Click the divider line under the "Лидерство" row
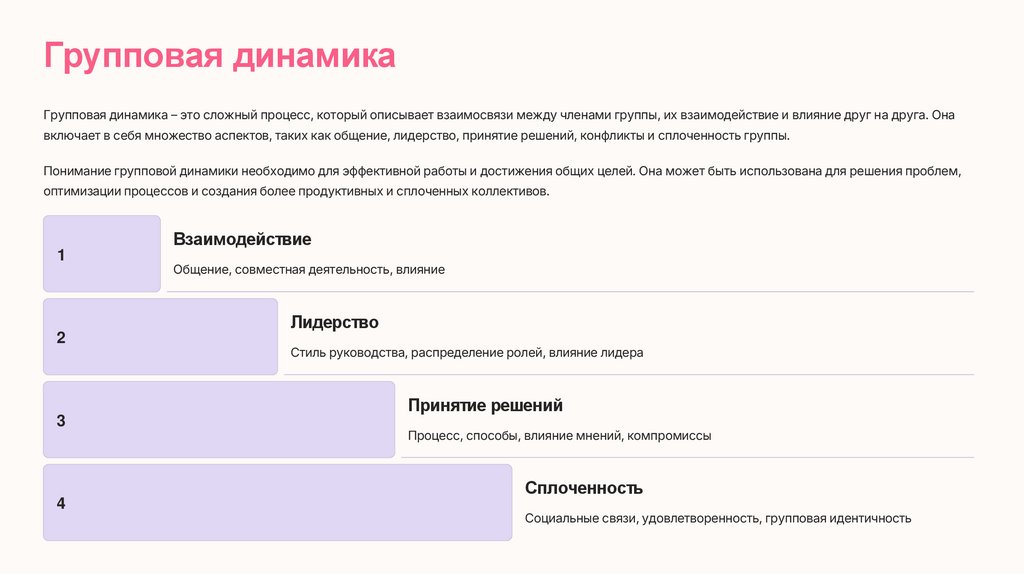The image size is (1024, 574). (x=628, y=375)
